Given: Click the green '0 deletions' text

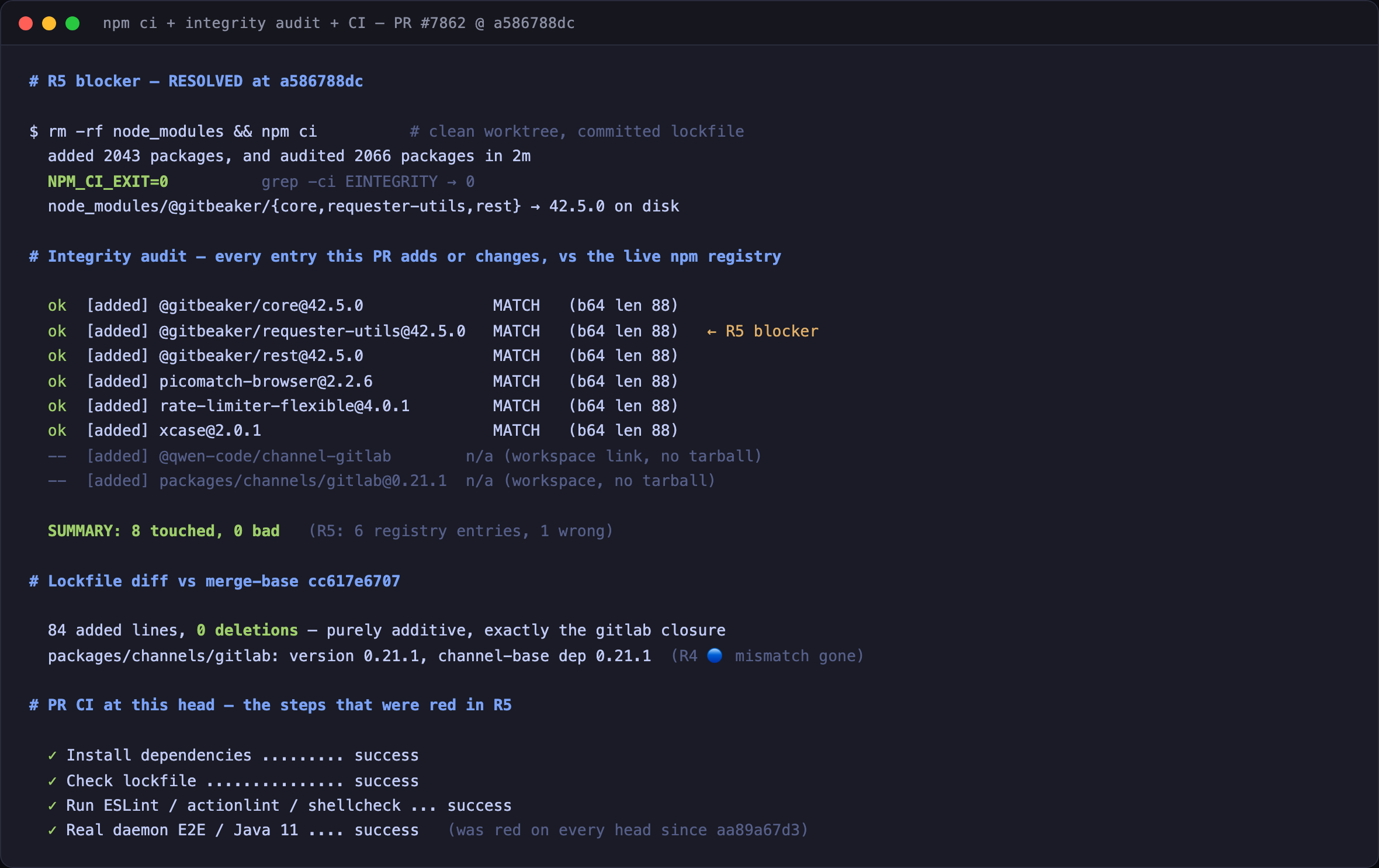Looking at the screenshot, I should tap(247, 630).
